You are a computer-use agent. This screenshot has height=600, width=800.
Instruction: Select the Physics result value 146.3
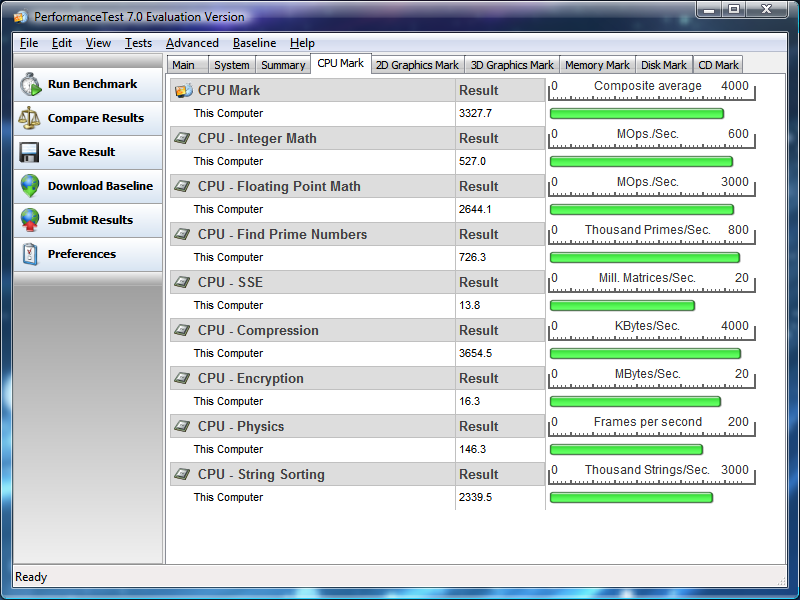(x=472, y=449)
